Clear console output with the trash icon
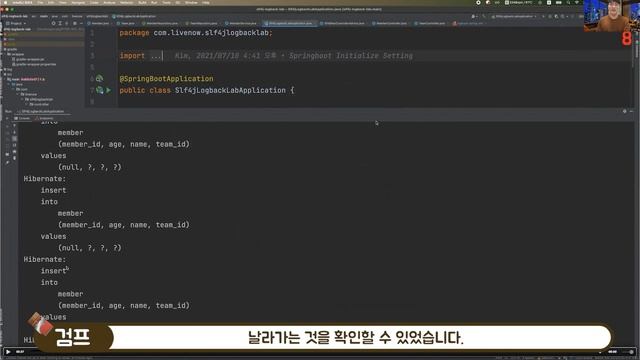 14,158
